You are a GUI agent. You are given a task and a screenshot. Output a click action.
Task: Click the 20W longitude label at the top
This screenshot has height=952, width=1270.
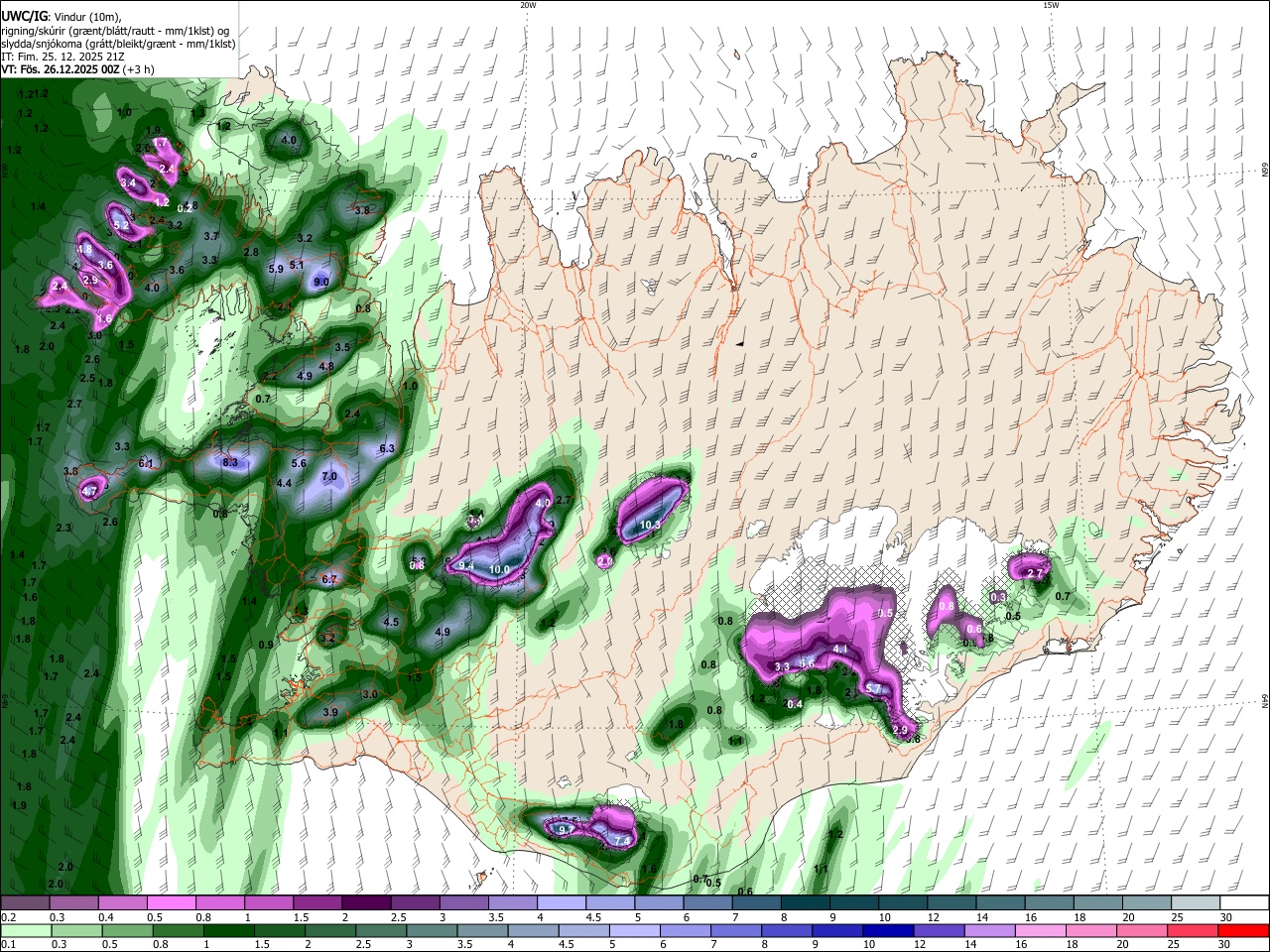point(528,5)
